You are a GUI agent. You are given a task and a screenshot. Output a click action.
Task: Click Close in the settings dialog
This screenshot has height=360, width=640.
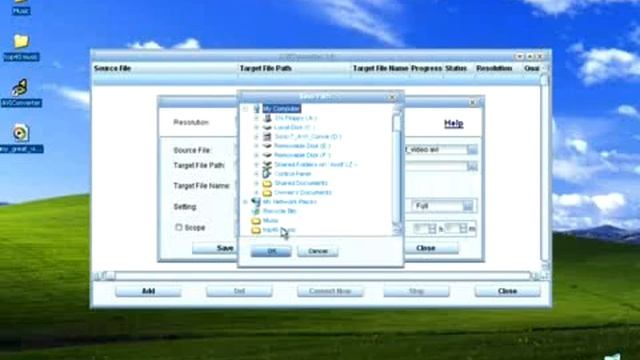click(426, 248)
